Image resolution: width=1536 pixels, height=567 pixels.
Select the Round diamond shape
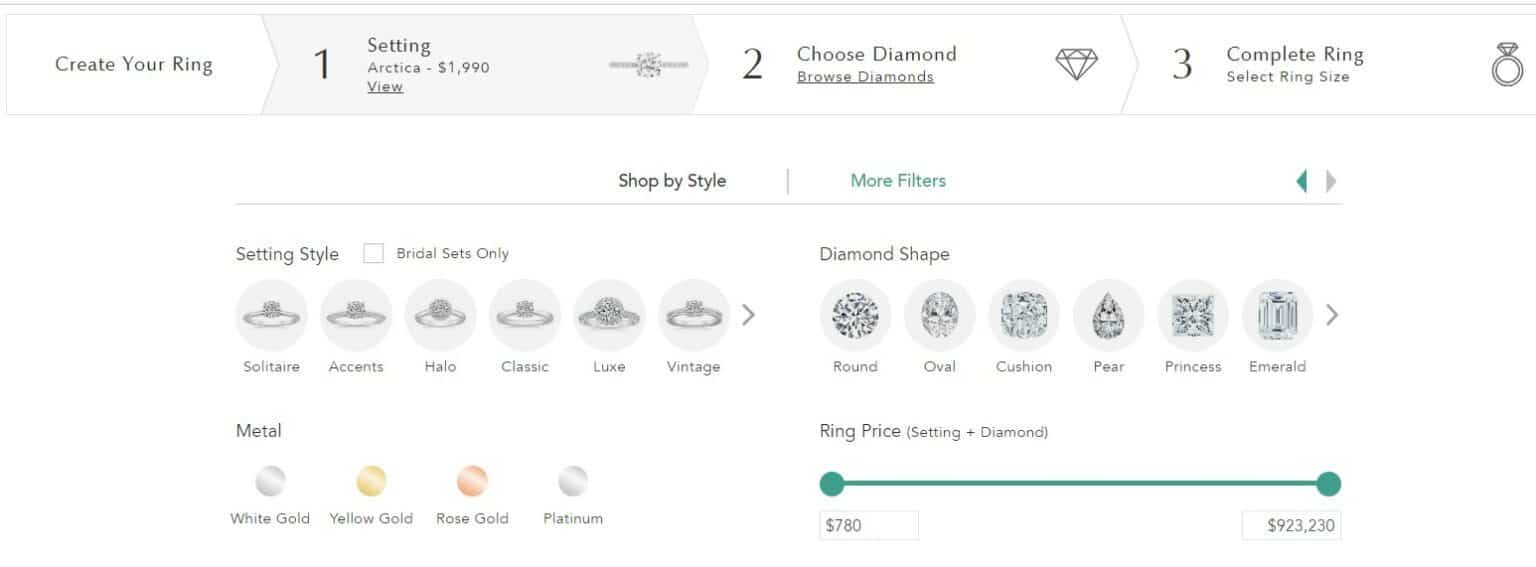click(855, 315)
